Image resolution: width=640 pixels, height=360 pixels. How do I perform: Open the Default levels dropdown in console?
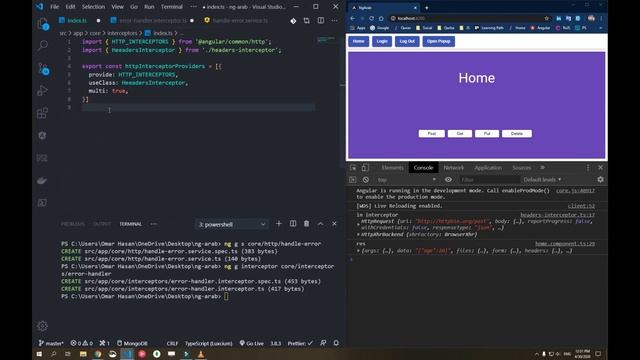[542, 180]
